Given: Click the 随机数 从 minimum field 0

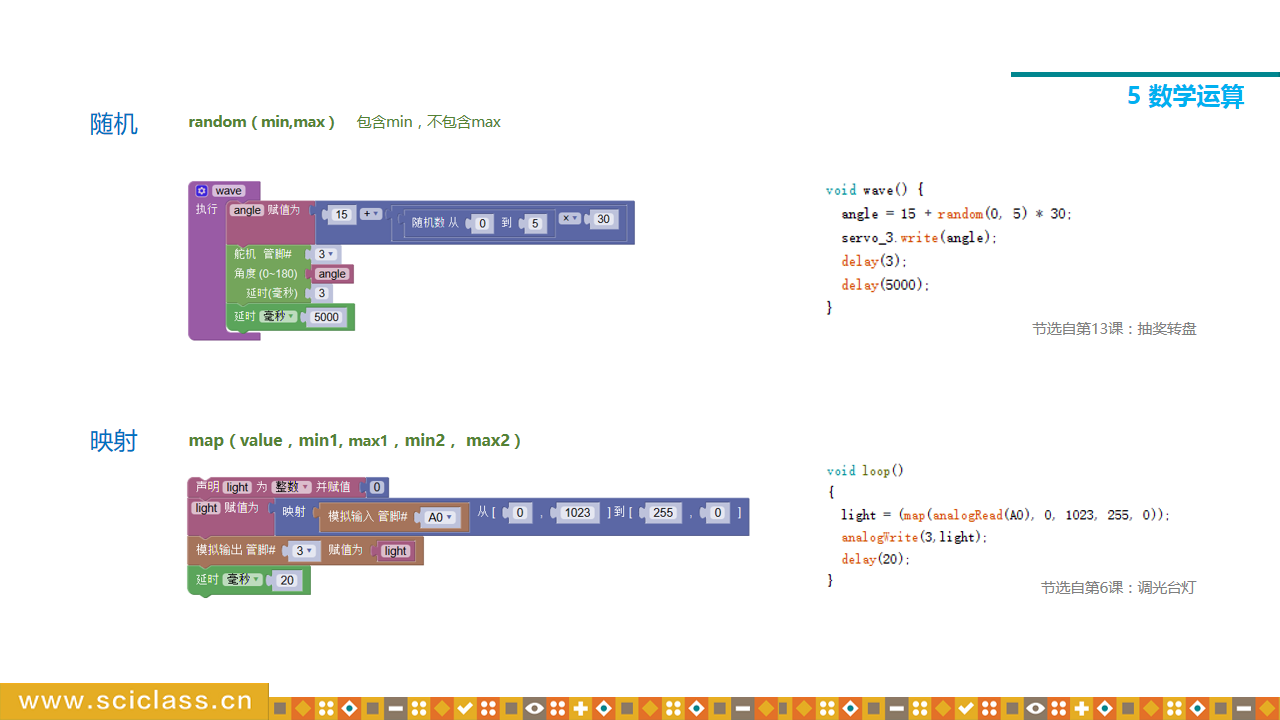Looking at the screenshot, I should [x=483, y=223].
